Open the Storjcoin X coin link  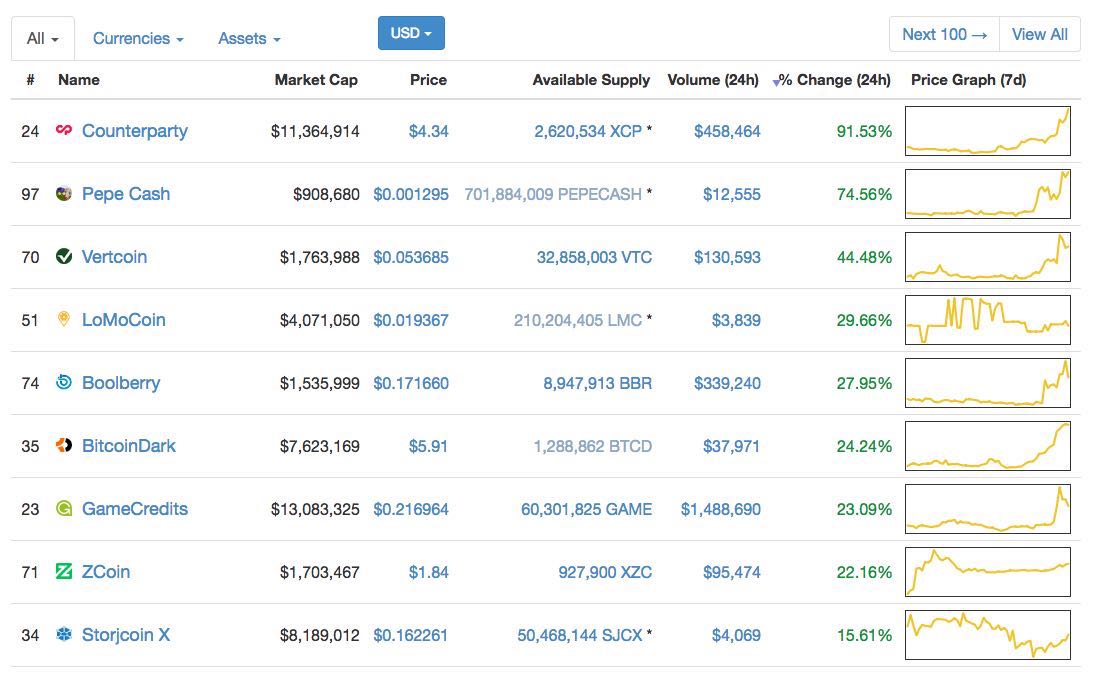(x=126, y=634)
